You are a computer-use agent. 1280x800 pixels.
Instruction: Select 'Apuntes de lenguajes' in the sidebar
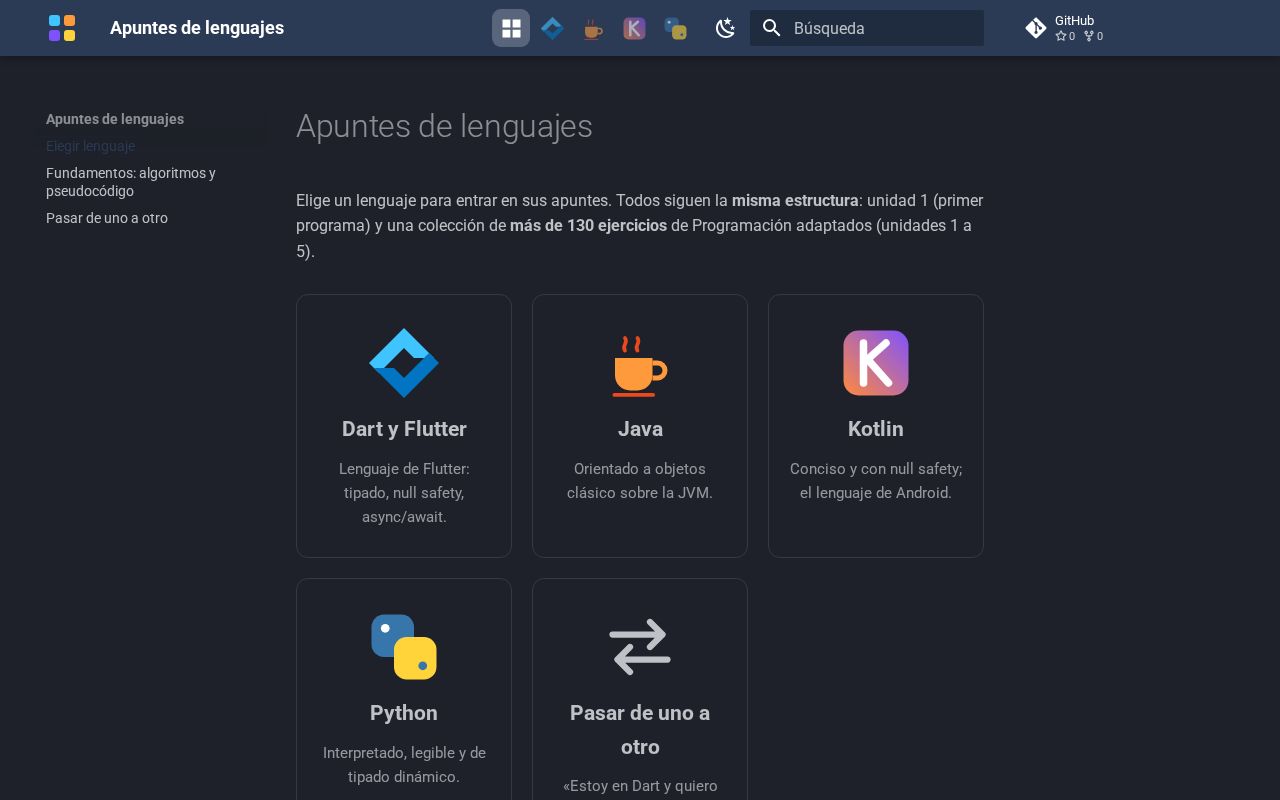click(x=115, y=119)
